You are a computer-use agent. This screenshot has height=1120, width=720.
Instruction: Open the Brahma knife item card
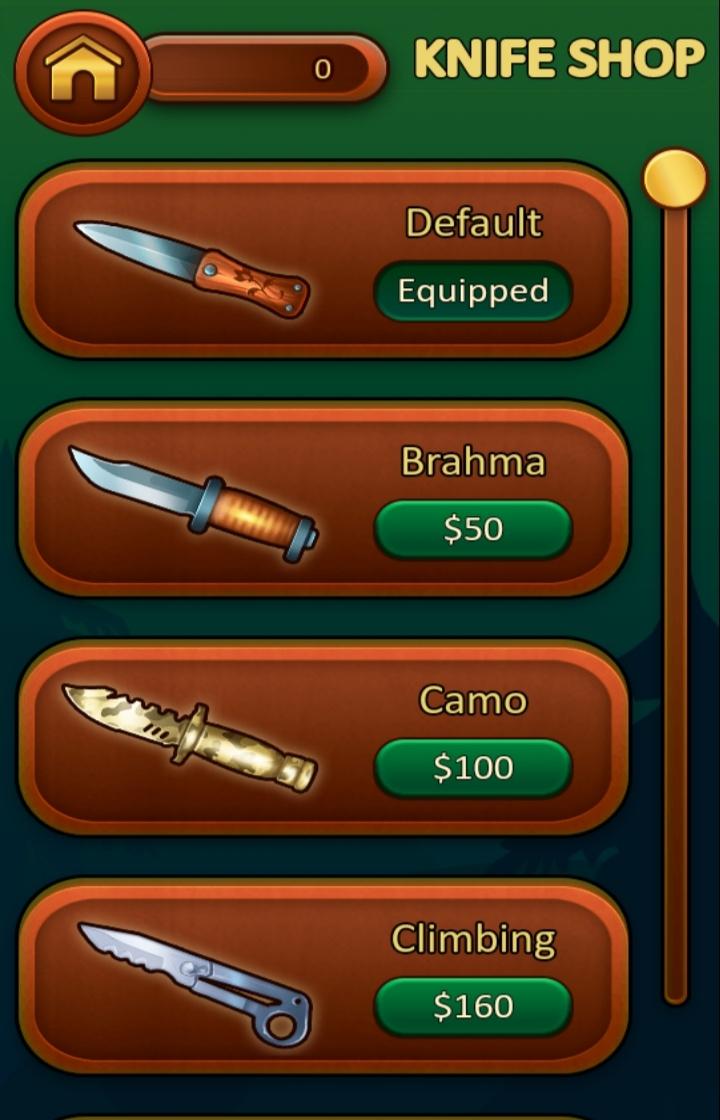pos(324,499)
